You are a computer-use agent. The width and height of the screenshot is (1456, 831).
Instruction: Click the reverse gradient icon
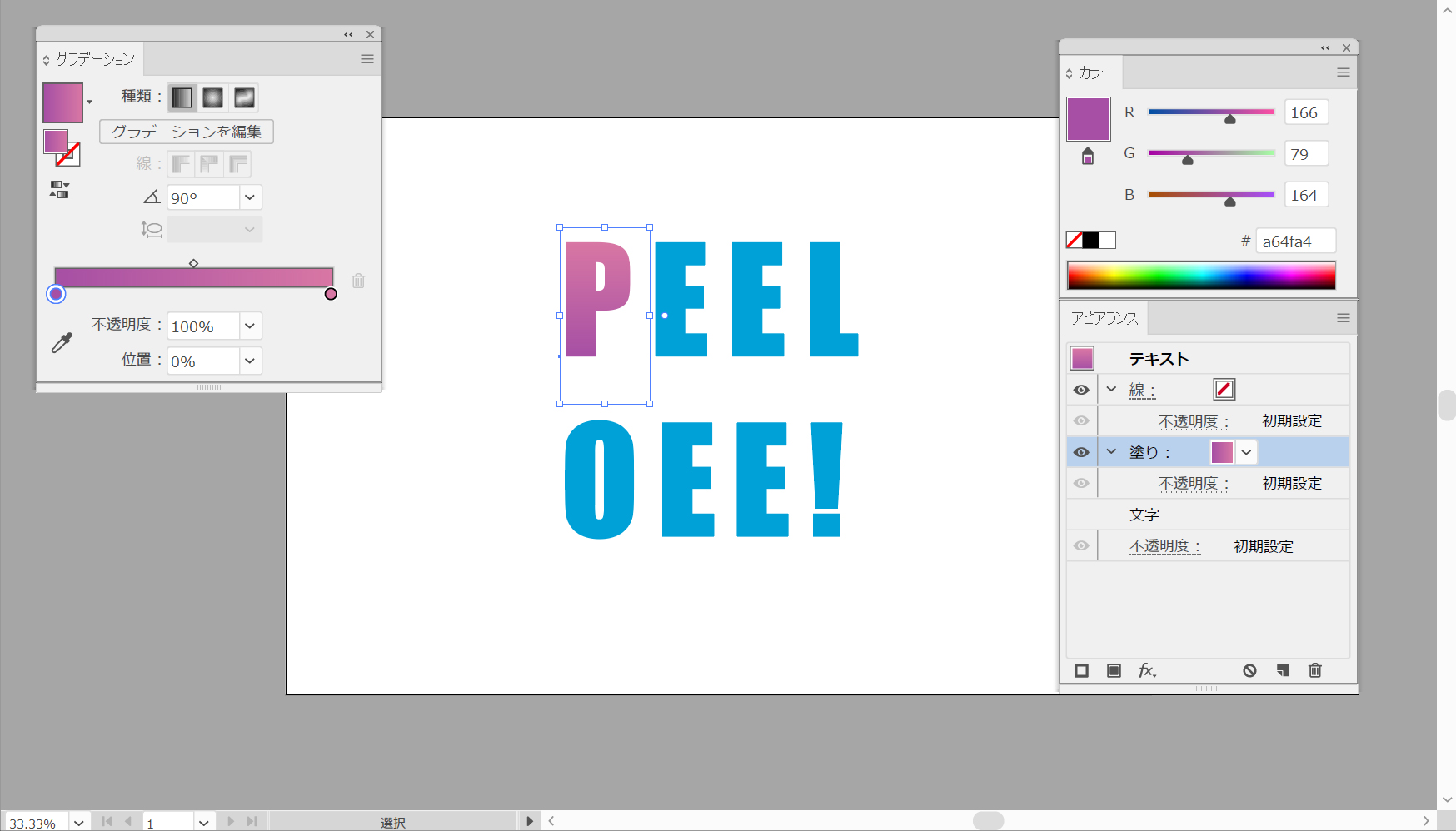click(x=59, y=190)
